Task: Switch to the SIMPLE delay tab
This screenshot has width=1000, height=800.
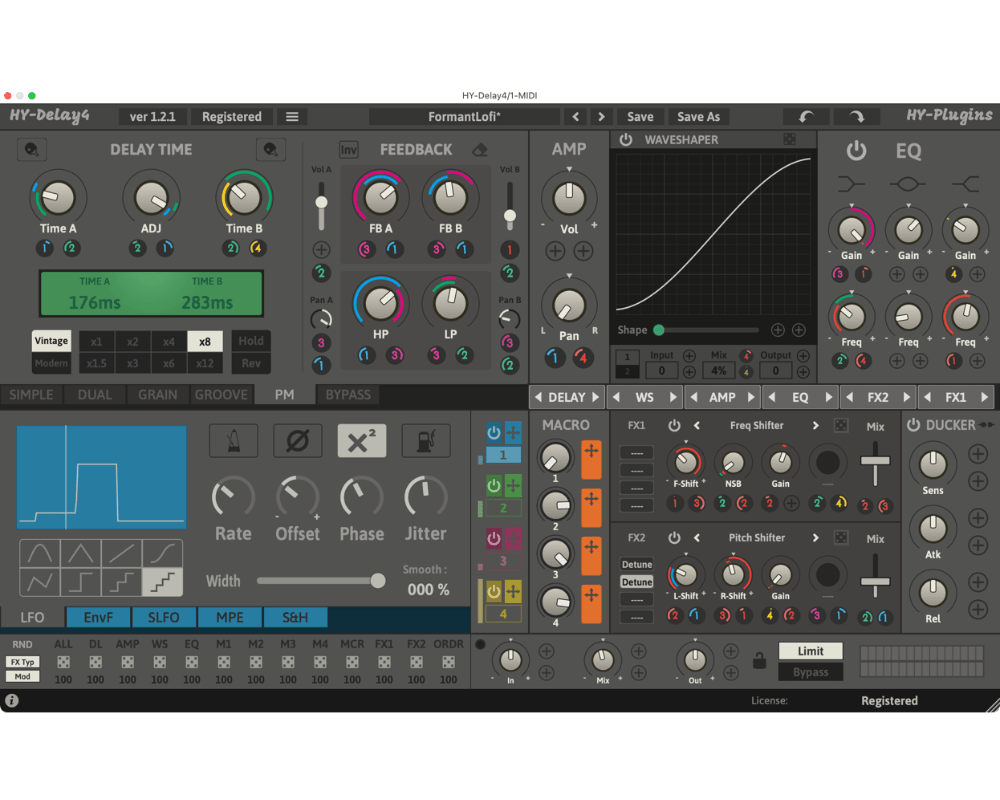Action: [31, 395]
